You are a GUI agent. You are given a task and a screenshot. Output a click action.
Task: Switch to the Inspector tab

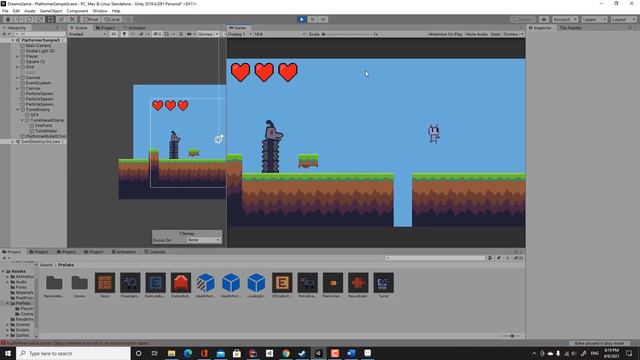pyautogui.click(x=540, y=28)
